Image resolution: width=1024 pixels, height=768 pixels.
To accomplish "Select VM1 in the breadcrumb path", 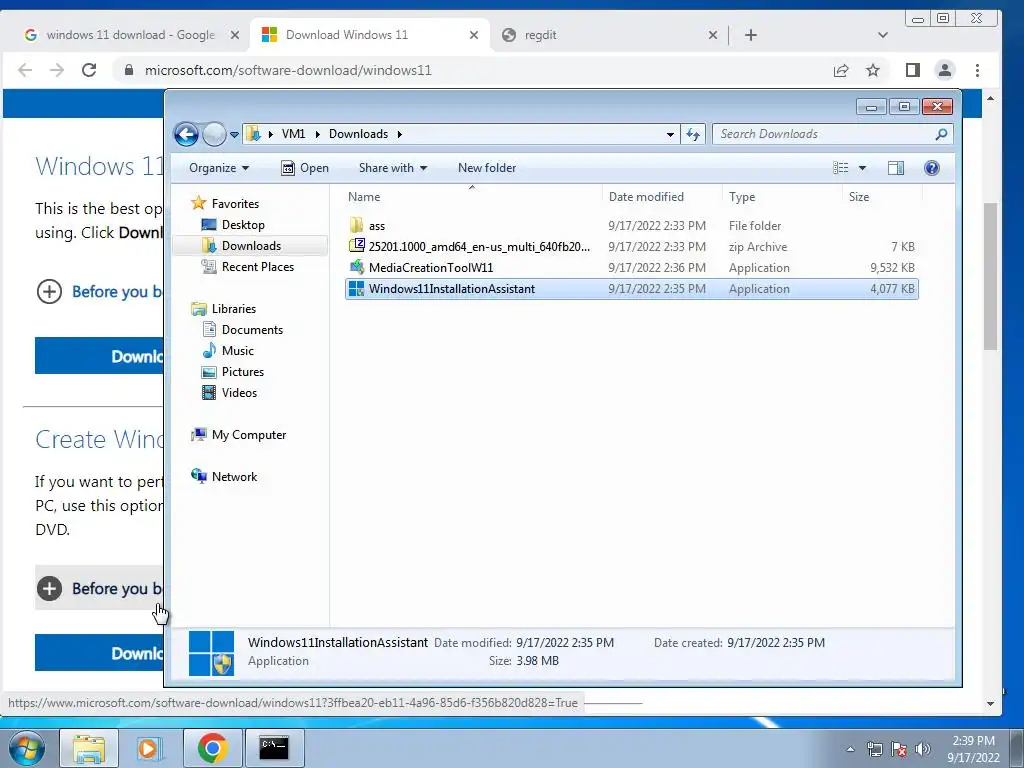I will (293, 134).
